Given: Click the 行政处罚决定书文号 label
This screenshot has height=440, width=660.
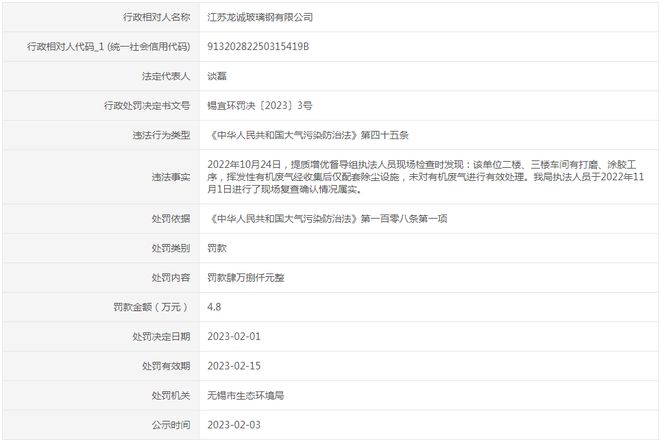Looking at the screenshot, I should 147,105.
